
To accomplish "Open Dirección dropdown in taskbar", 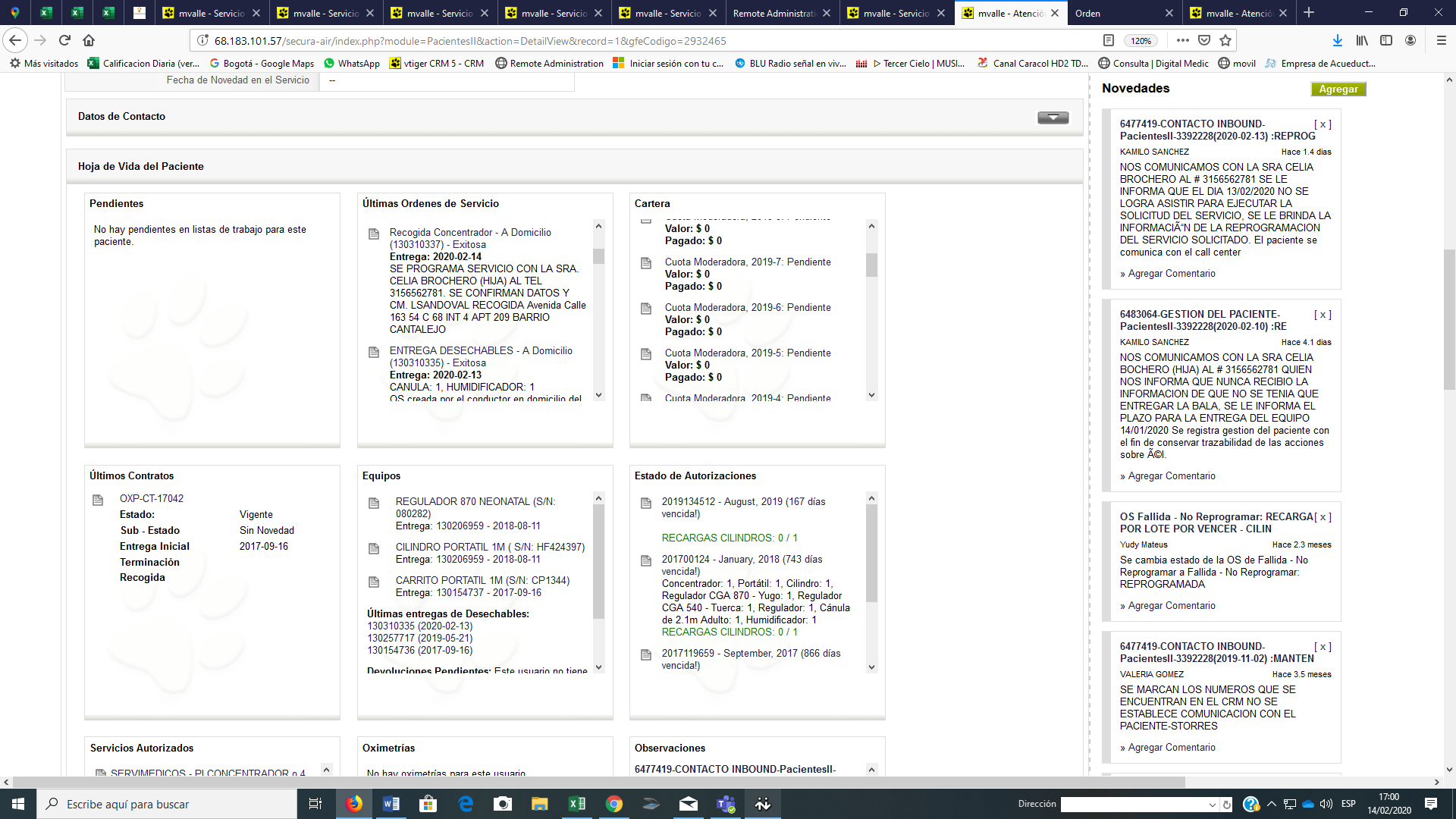I will pyautogui.click(x=1212, y=805).
